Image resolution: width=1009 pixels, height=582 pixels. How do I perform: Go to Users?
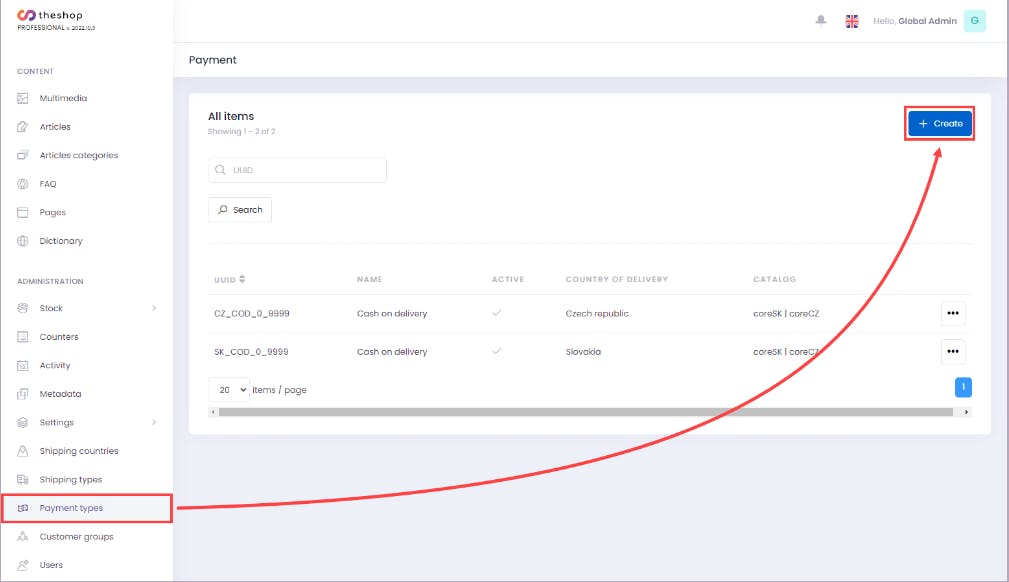(x=51, y=565)
